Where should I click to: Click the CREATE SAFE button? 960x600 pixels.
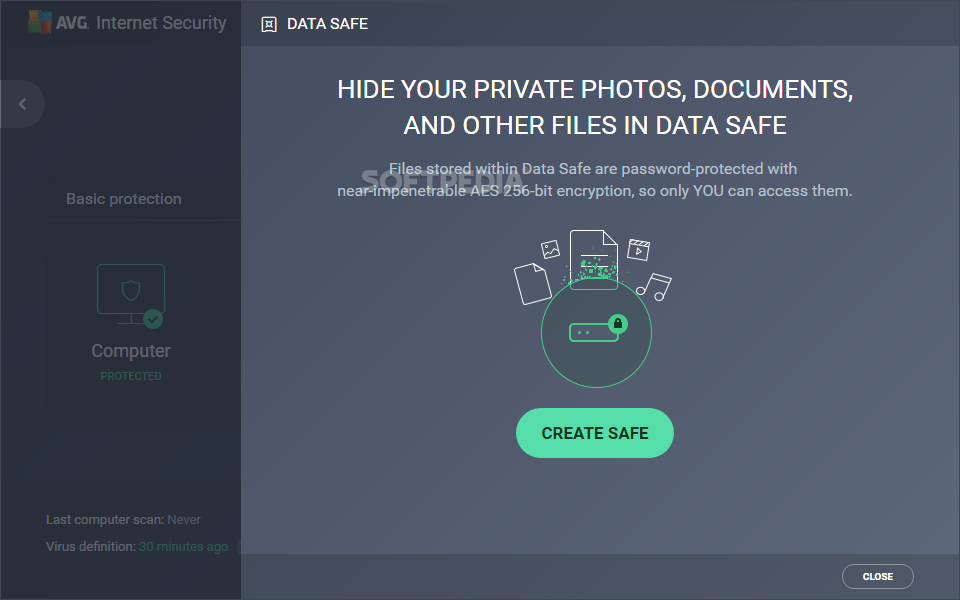pyautogui.click(x=594, y=433)
